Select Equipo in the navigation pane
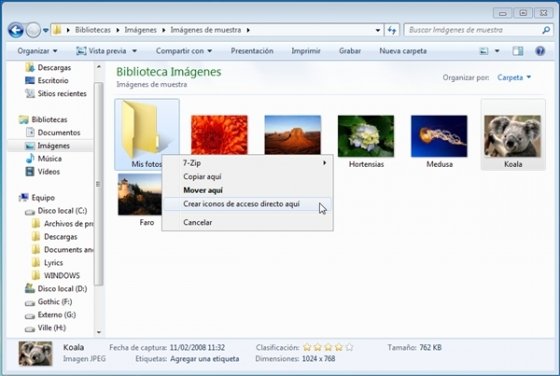 click(37, 198)
